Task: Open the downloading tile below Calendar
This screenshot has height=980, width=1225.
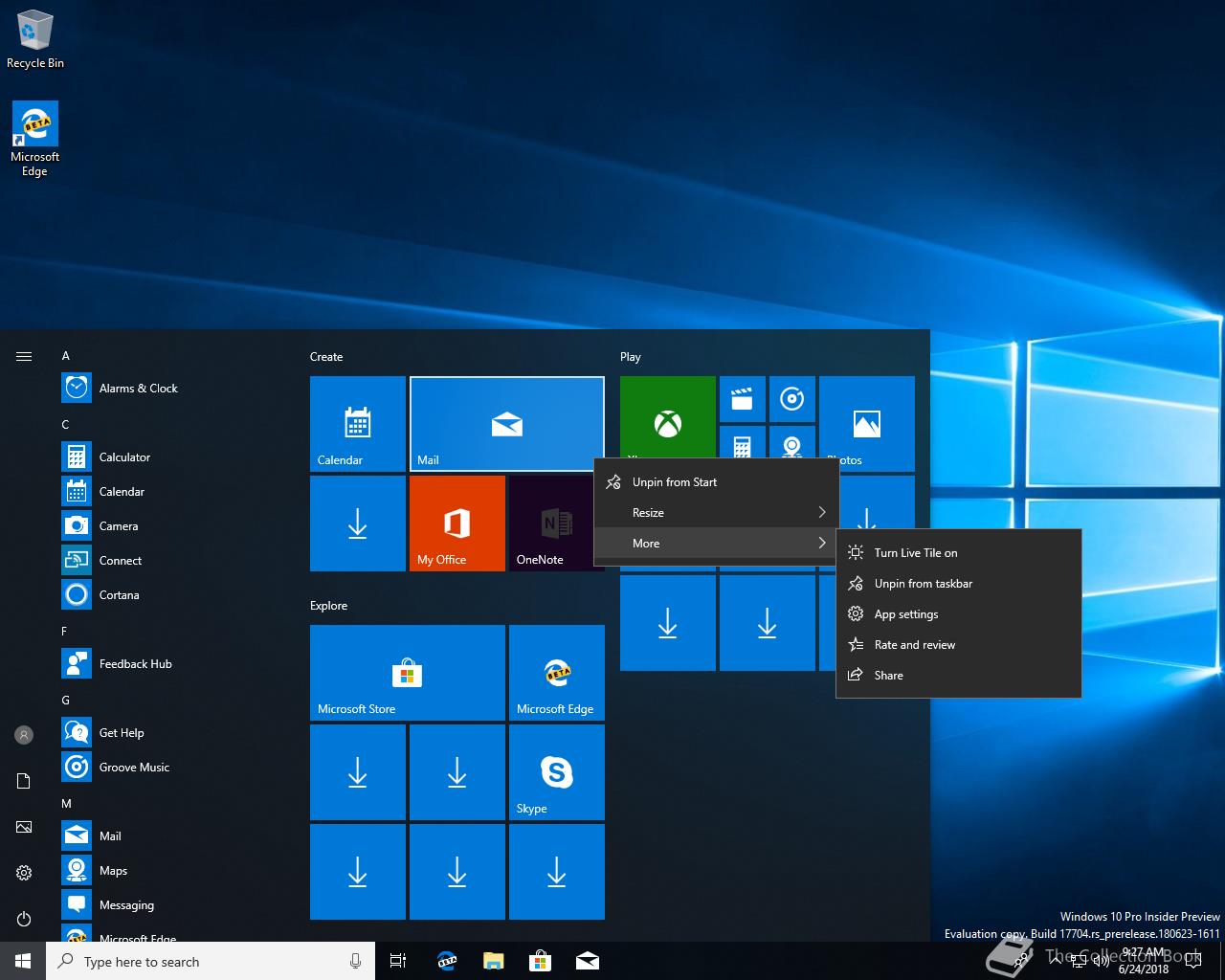Action: pyautogui.click(x=358, y=523)
